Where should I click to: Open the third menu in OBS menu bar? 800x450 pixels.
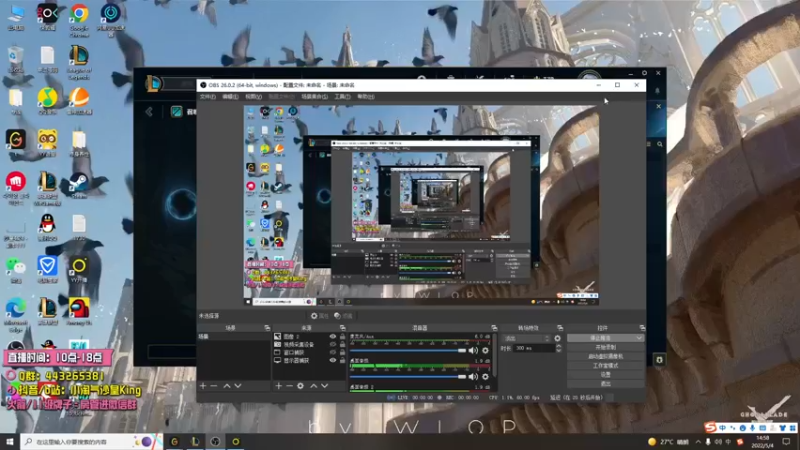254,96
